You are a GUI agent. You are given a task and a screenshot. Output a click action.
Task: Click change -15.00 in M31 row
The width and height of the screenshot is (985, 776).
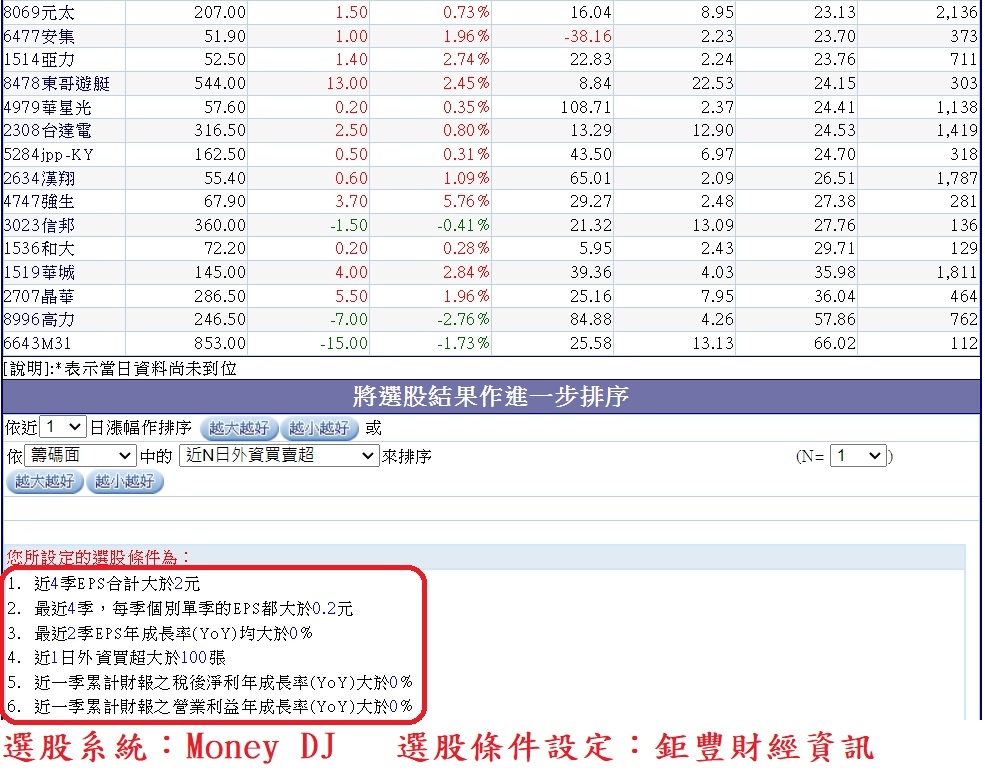(344, 344)
